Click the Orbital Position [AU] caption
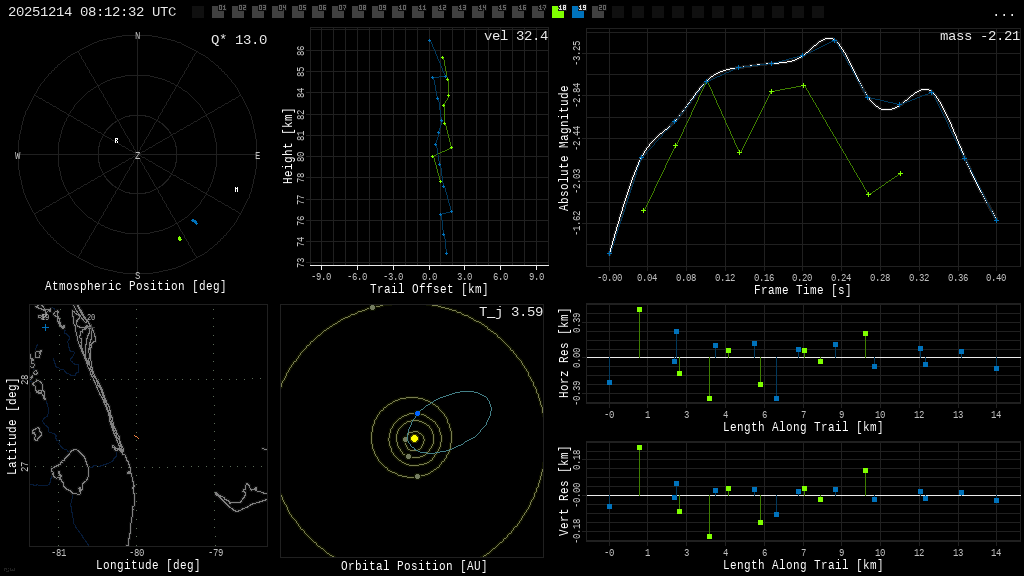 click(412, 566)
